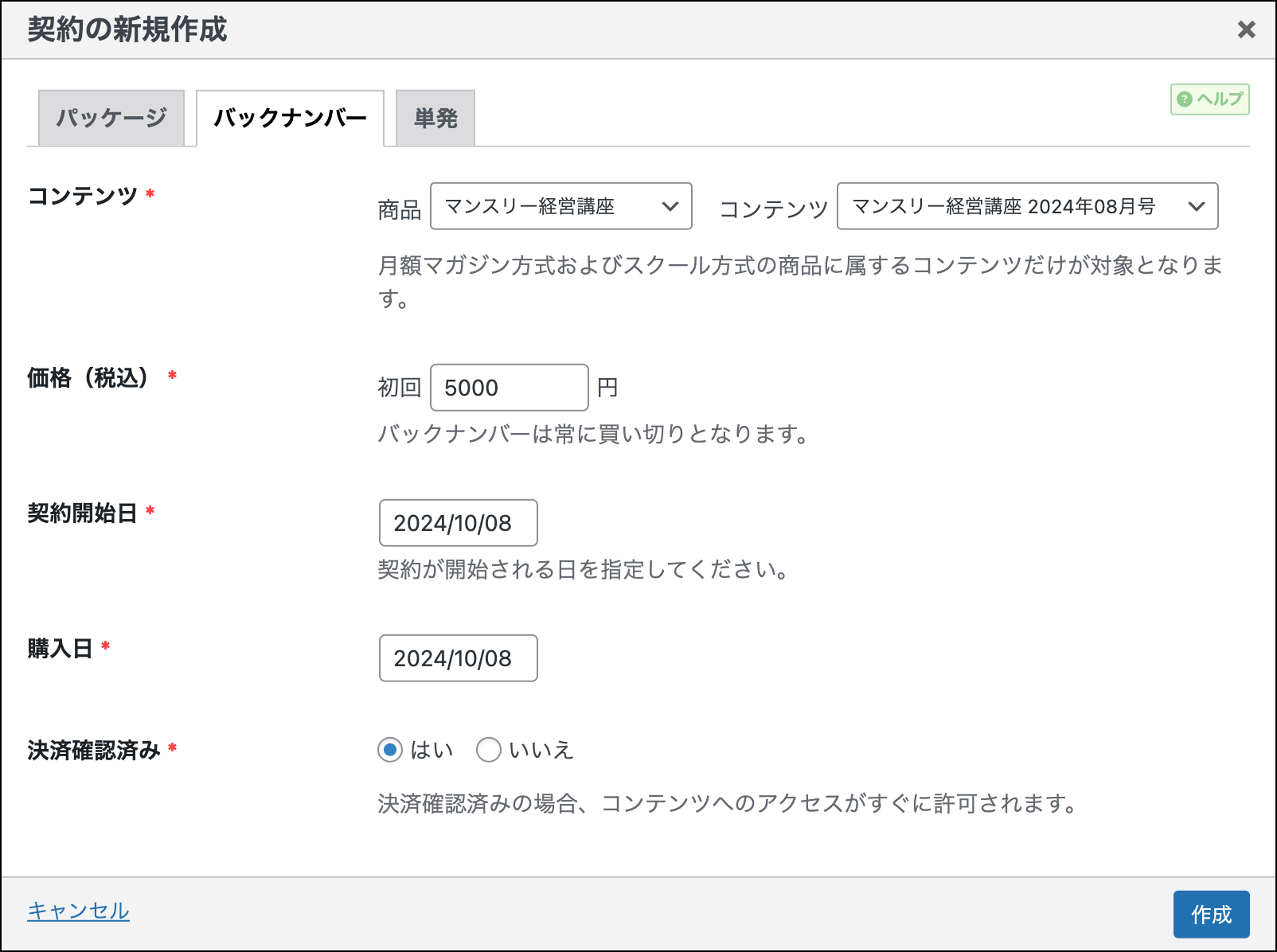This screenshot has height=952, width=1277.
Task: Click the バックナンバーは常に買い切り hint text
Action: (593, 435)
